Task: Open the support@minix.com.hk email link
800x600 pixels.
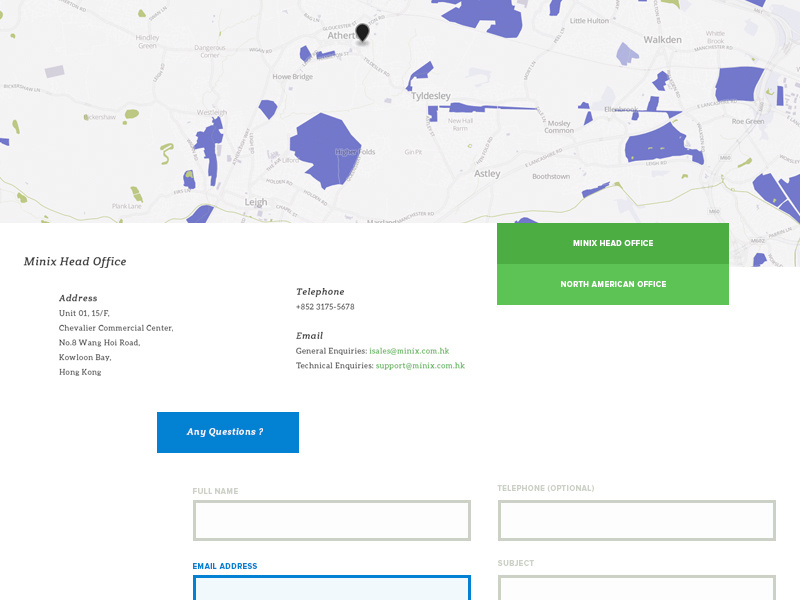Action: [420, 366]
